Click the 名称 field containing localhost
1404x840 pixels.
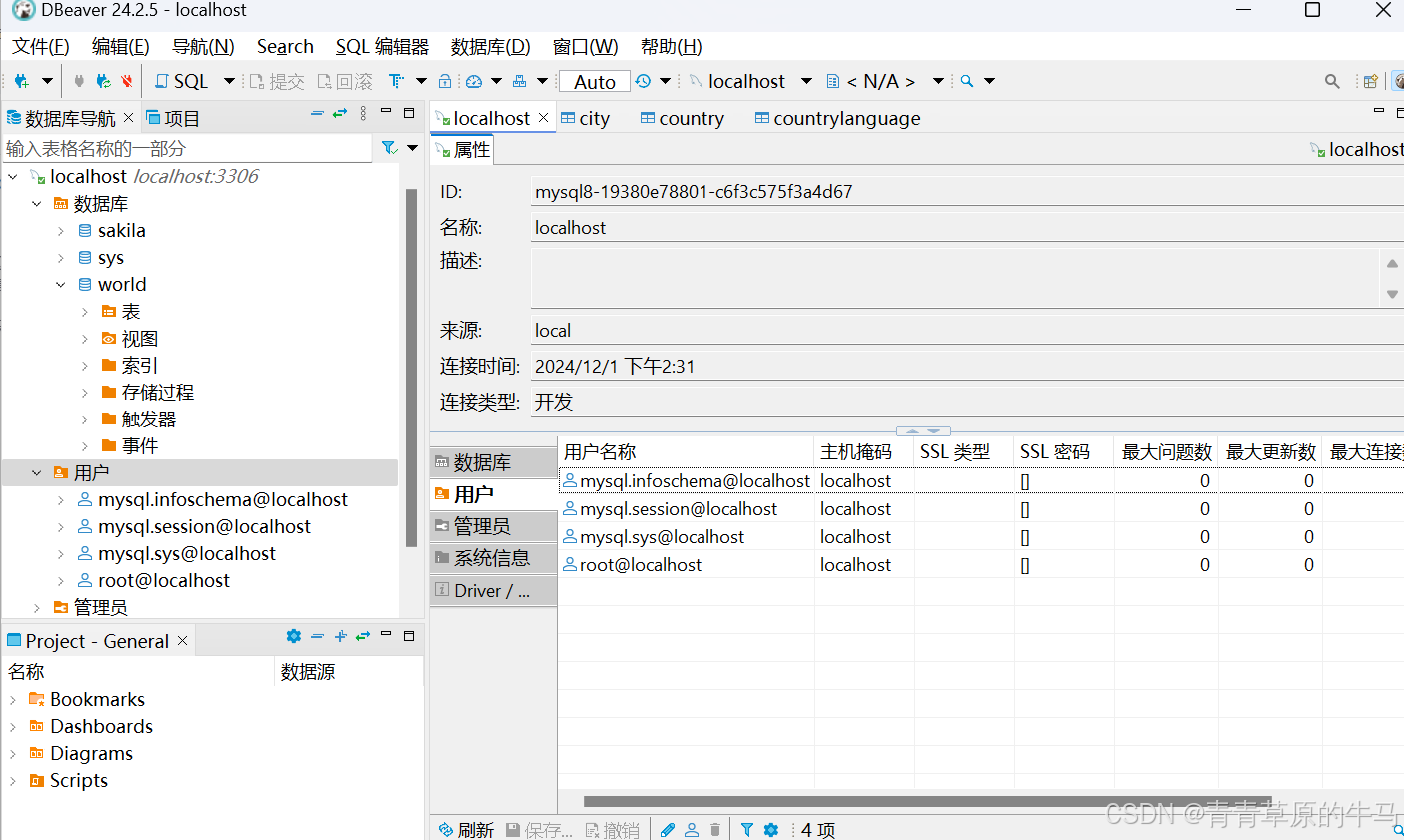967,228
